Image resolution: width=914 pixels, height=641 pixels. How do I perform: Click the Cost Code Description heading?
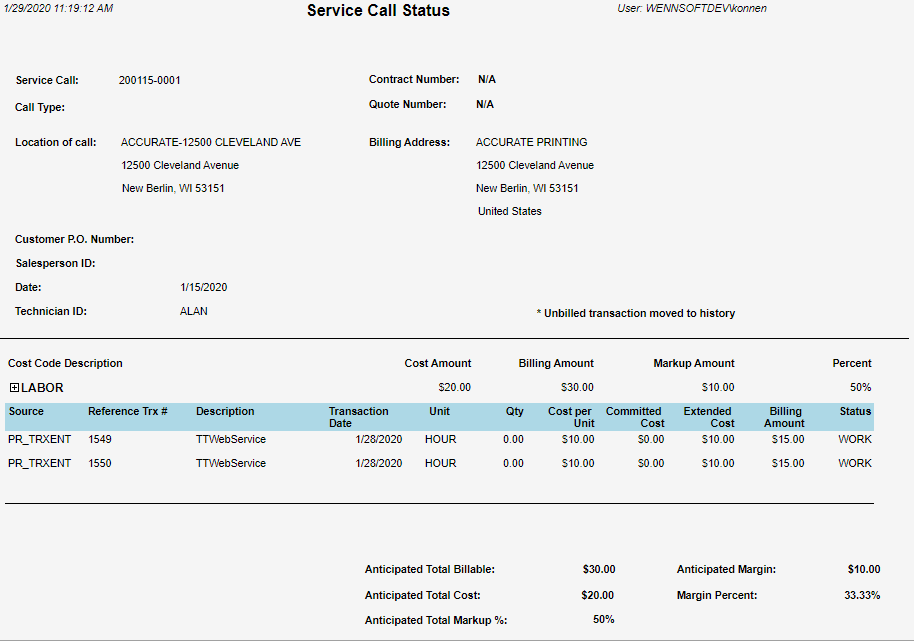tap(65, 363)
